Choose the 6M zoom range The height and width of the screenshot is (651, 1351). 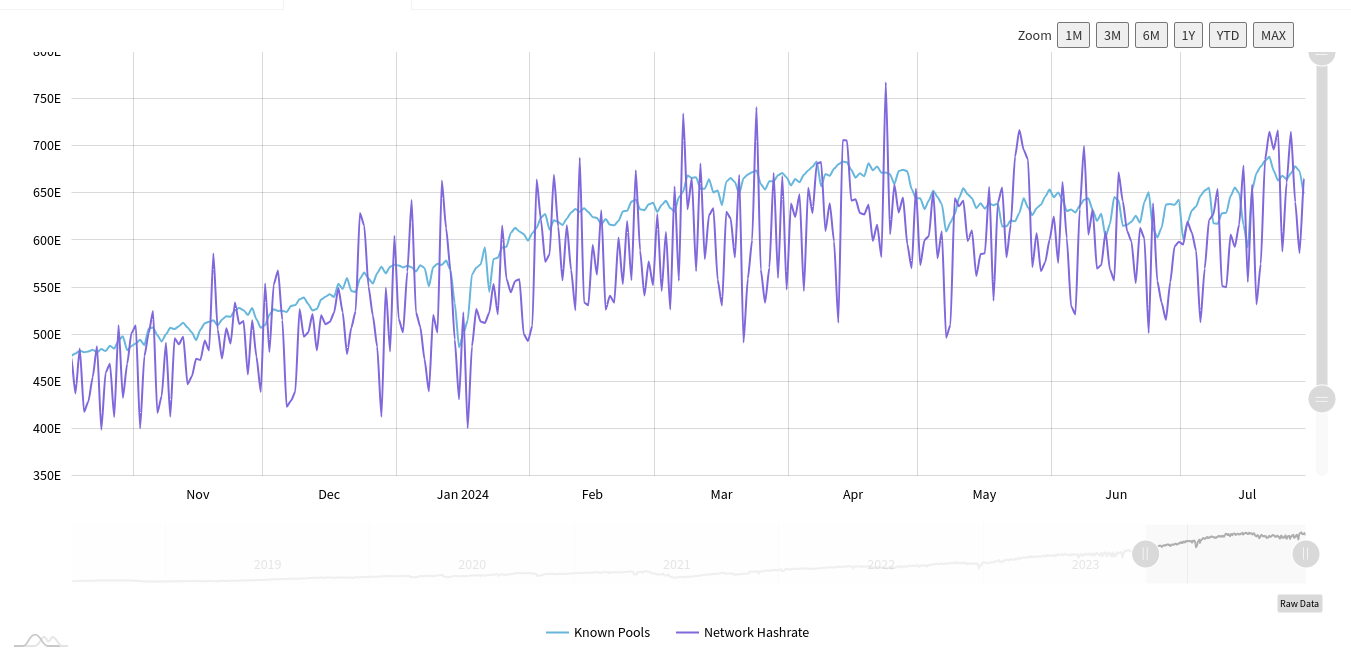(1151, 35)
